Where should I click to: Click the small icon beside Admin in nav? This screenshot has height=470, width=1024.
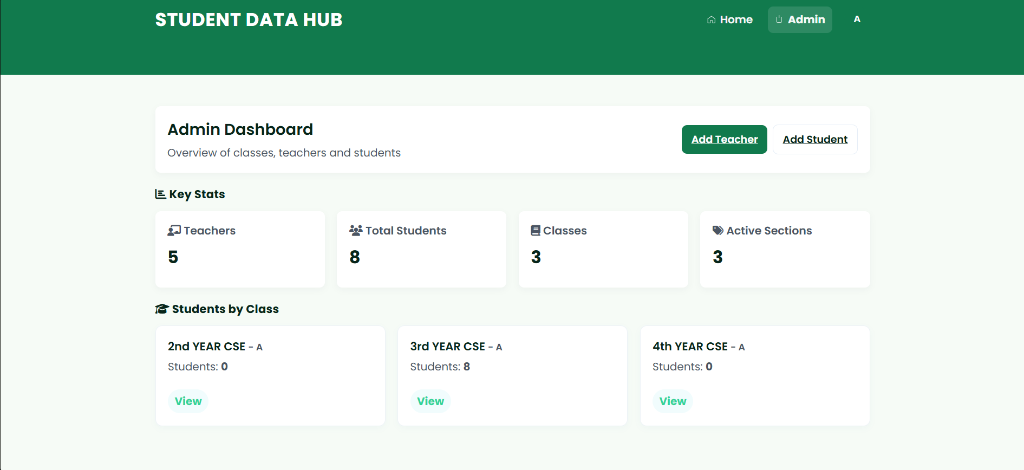pyautogui.click(x=778, y=20)
